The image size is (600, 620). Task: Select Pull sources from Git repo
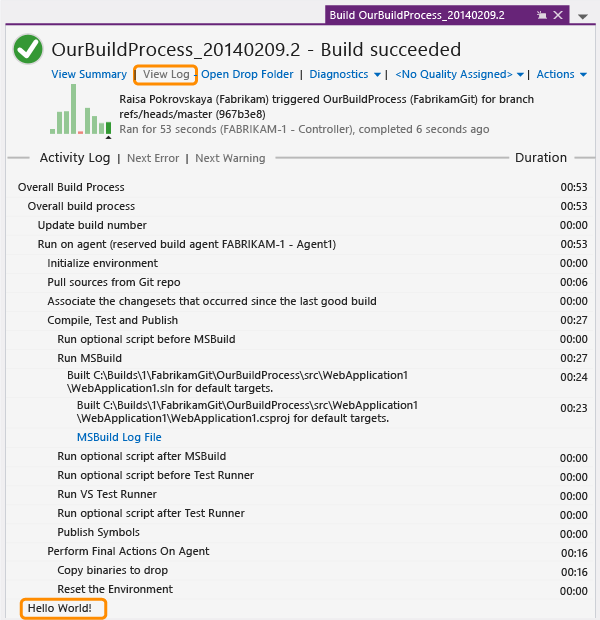tap(301, 282)
